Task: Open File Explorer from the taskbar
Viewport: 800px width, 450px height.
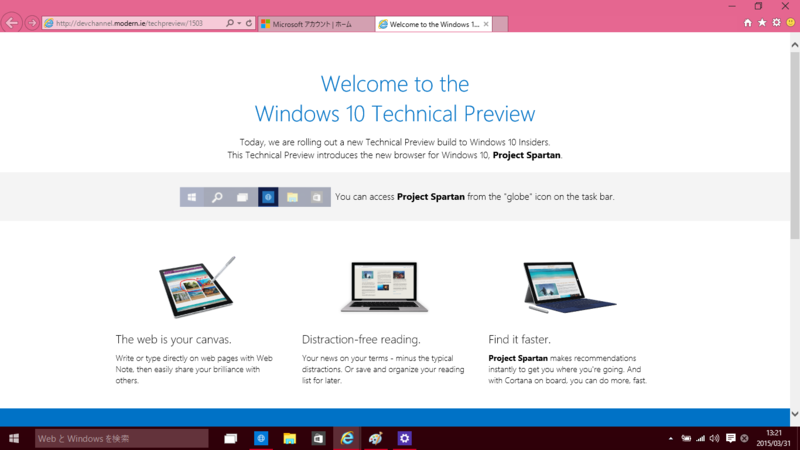Action: tap(290, 438)
